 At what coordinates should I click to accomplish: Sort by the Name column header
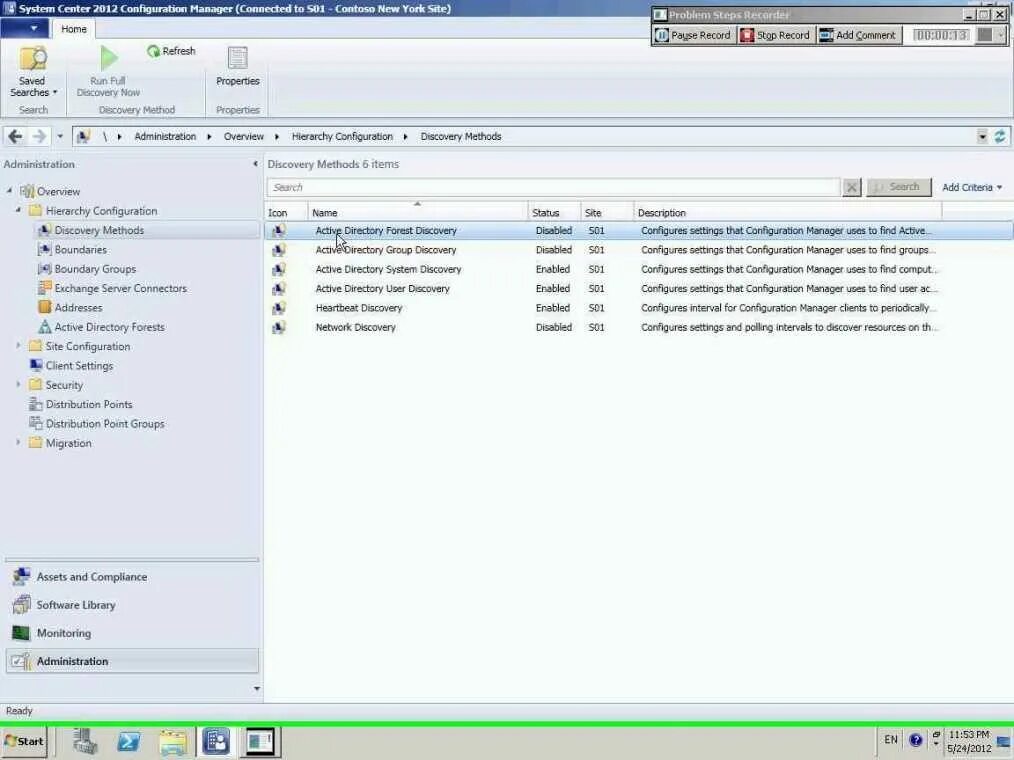[x=417, y=212]
